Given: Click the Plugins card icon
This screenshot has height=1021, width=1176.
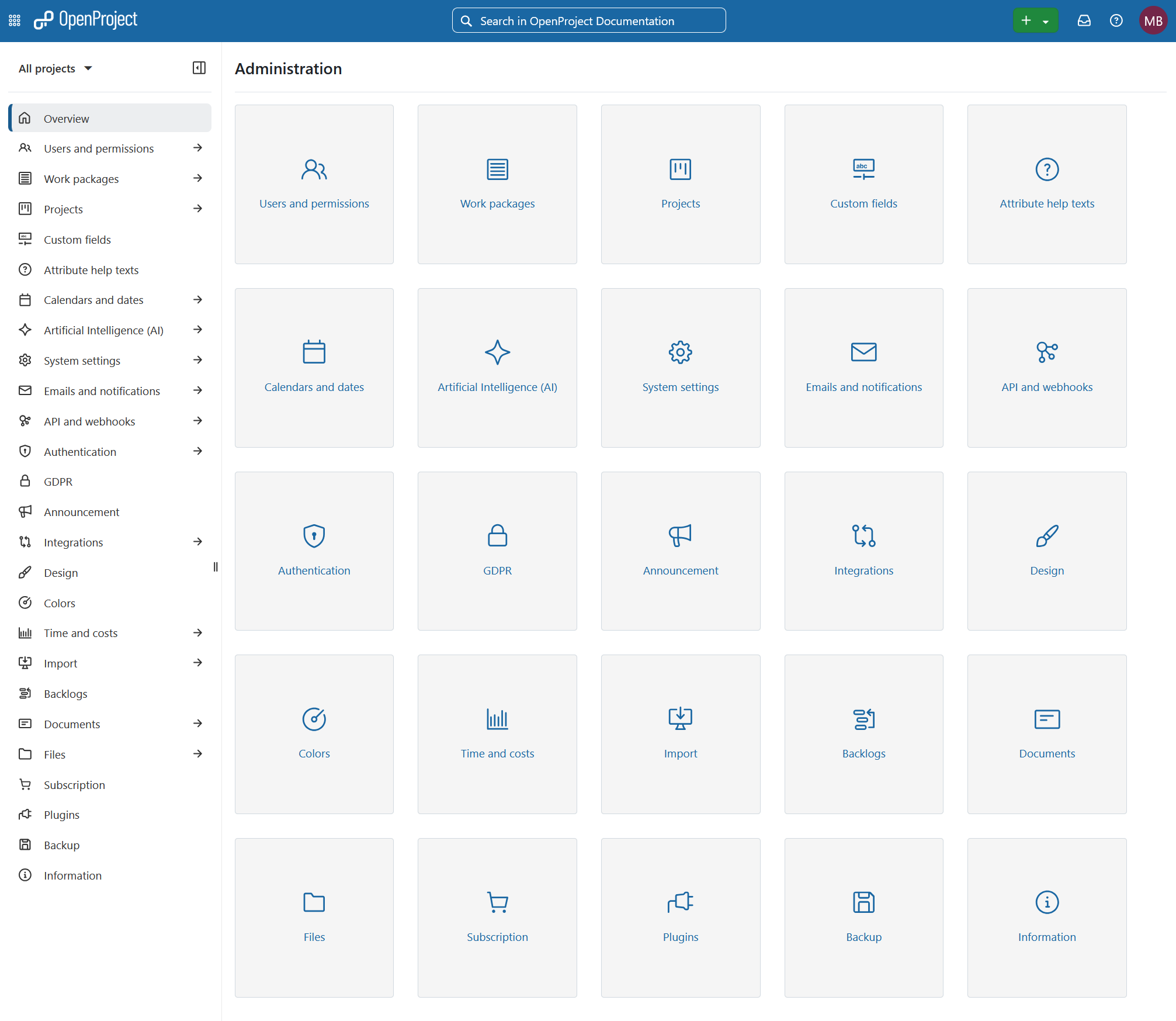Looking at the screenshot, I should point(681,902).
